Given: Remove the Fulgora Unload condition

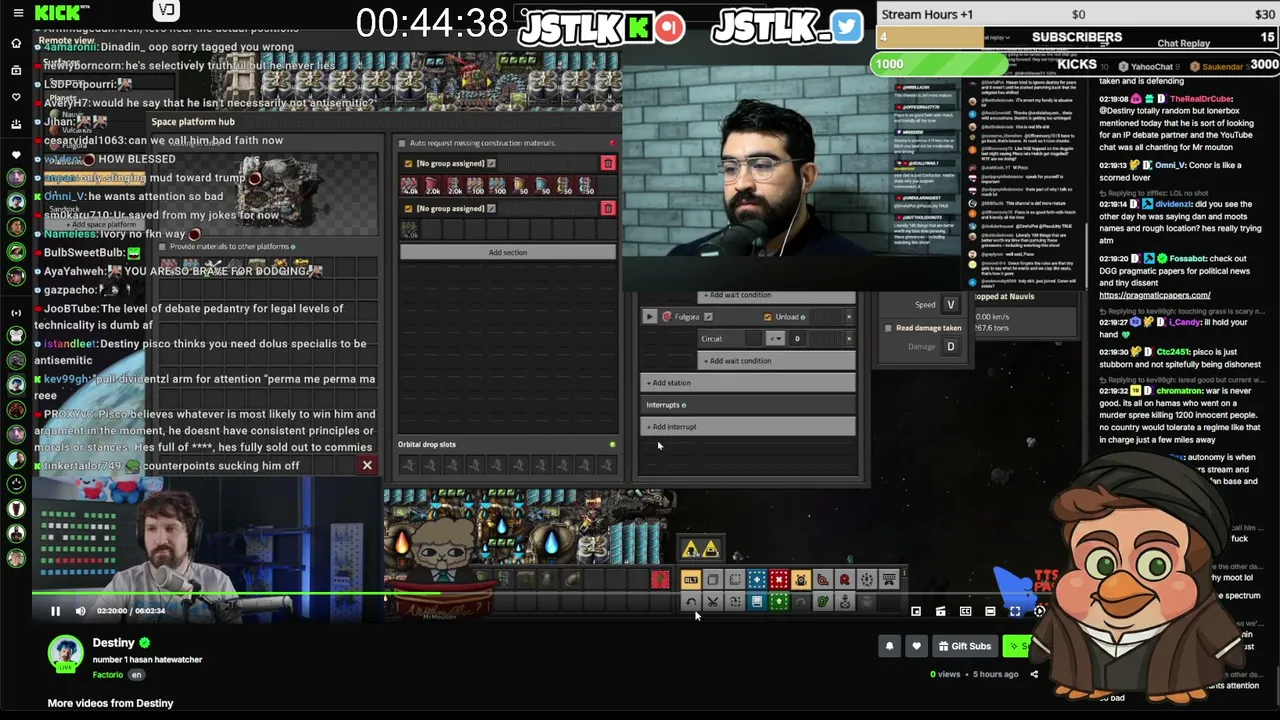Looking at the screenshot, I should pos(849,317).
